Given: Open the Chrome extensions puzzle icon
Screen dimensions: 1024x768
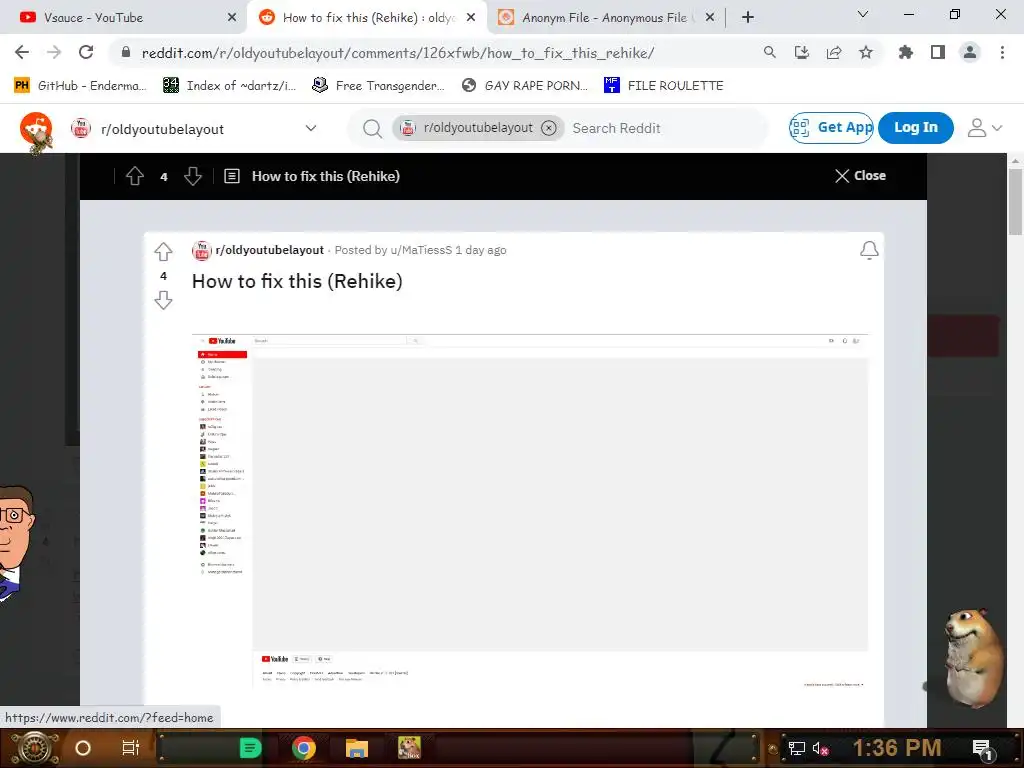Looking at the screenshot, I should coord(905,52).
